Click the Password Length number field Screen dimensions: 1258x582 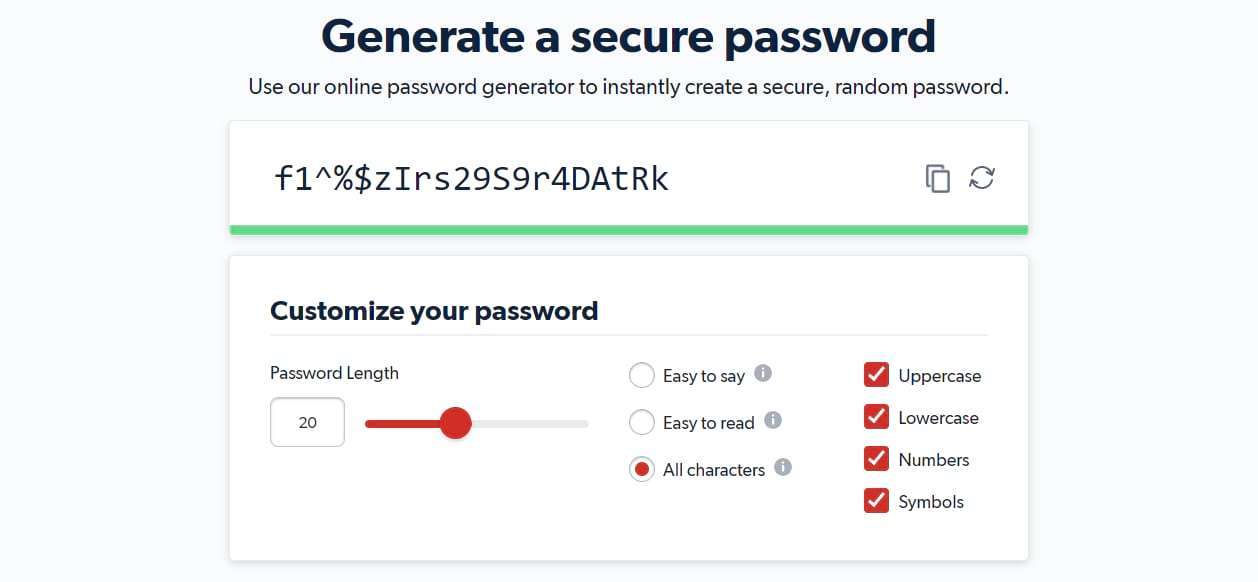click(x=307, y=422)
